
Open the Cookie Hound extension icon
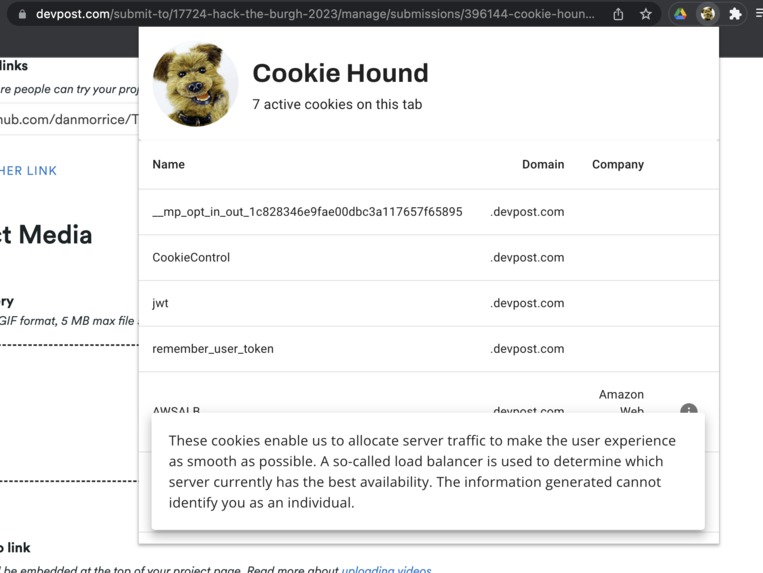(708, 14)
